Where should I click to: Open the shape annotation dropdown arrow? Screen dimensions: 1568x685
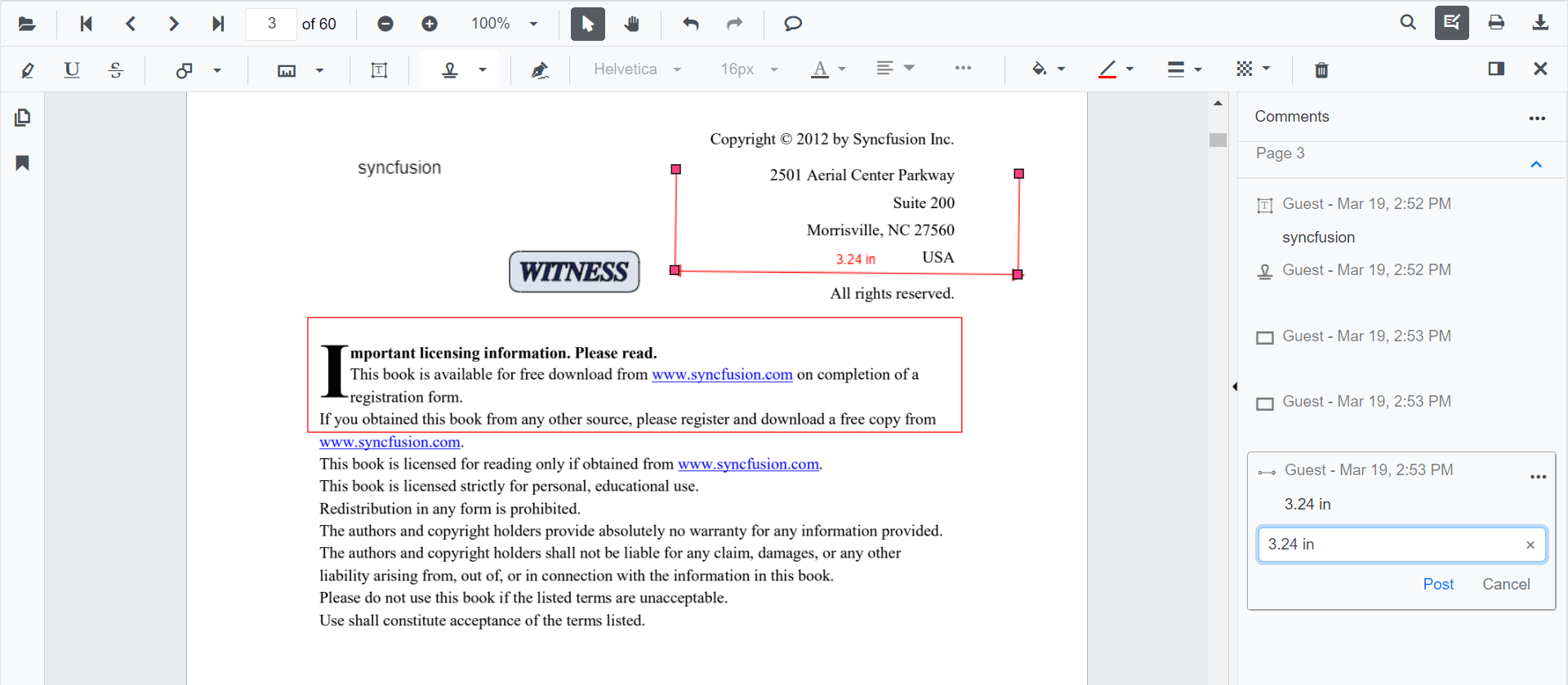pos(217,70)
